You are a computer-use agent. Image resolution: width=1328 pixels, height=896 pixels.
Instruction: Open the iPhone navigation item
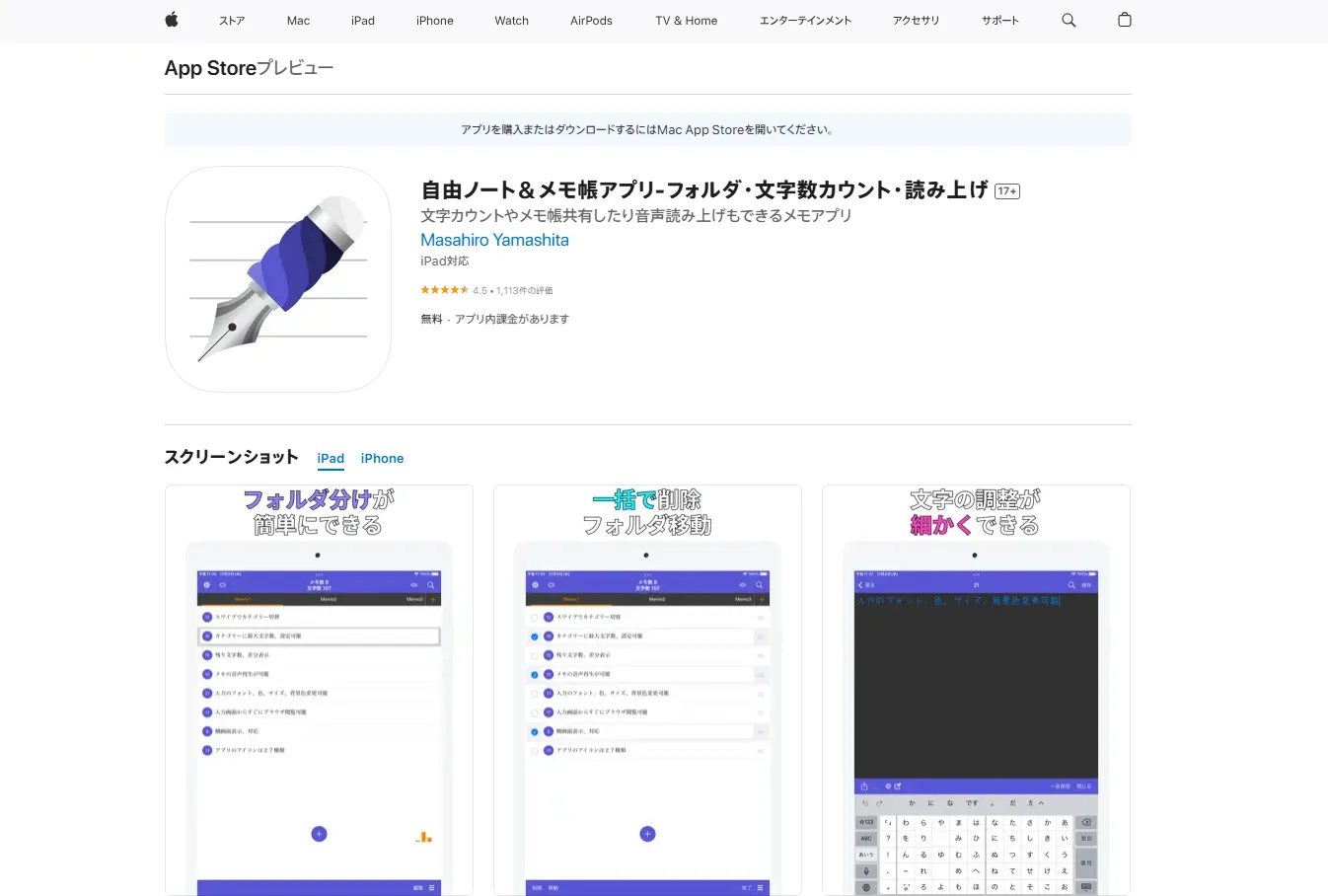click(x=435, y=20)
